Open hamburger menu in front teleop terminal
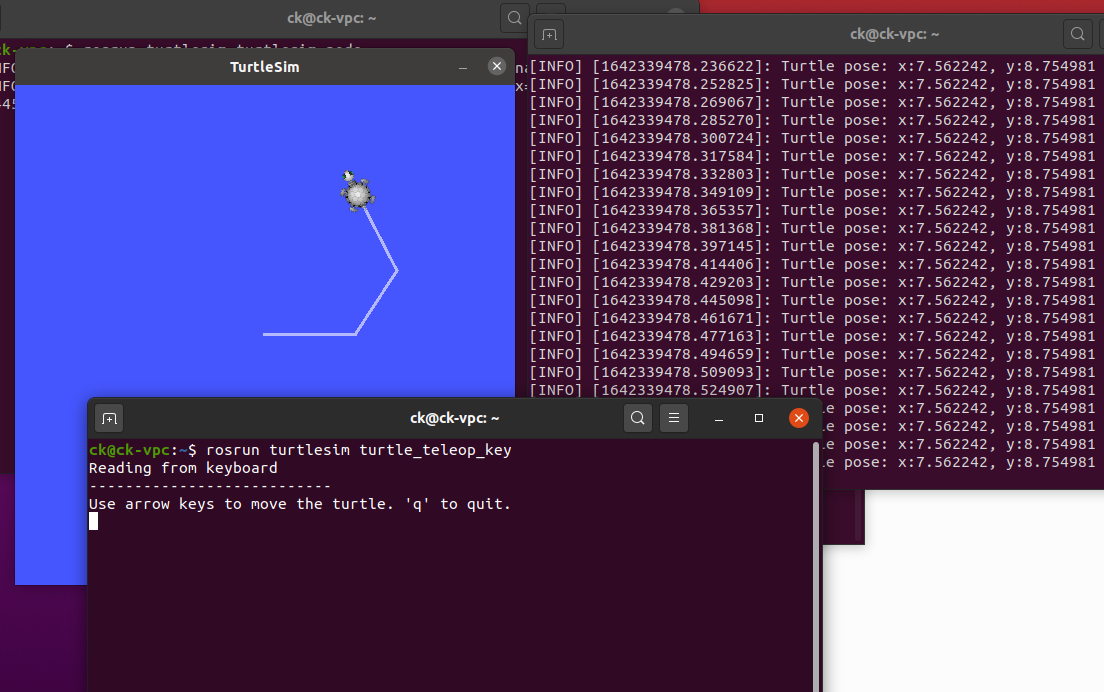This screenshot has width=1104, height=692. [x=674, y=418]
